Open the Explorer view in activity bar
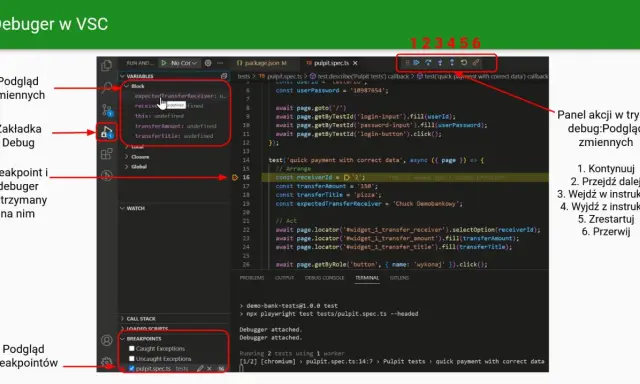Image resolution: width=640 pixels, height=384 pixels. 107,65
